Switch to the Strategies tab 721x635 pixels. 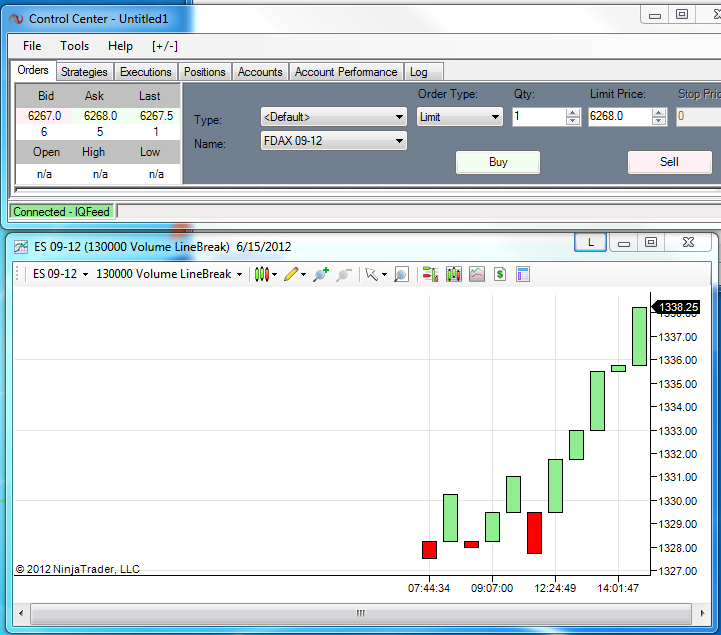coord(84,72)
